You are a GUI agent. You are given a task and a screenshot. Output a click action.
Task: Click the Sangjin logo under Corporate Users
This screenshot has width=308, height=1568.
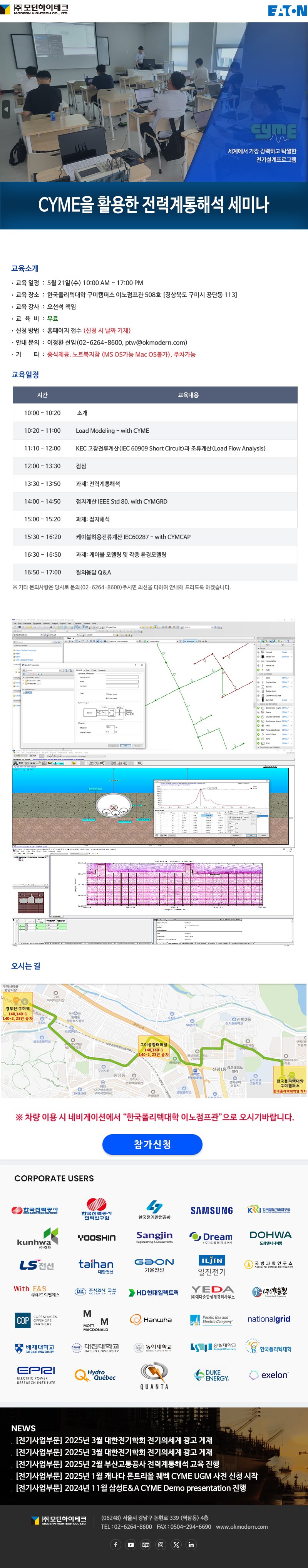[154, 1237]
